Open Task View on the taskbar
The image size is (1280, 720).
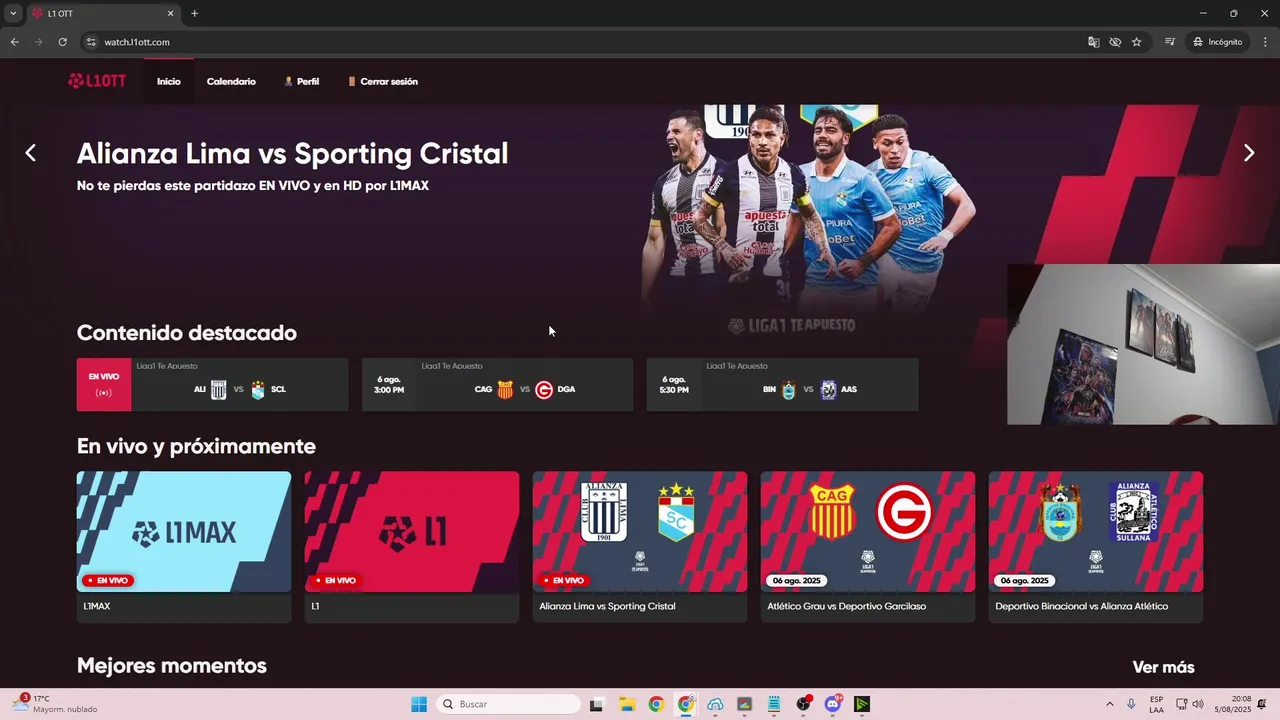click(596, 704)
